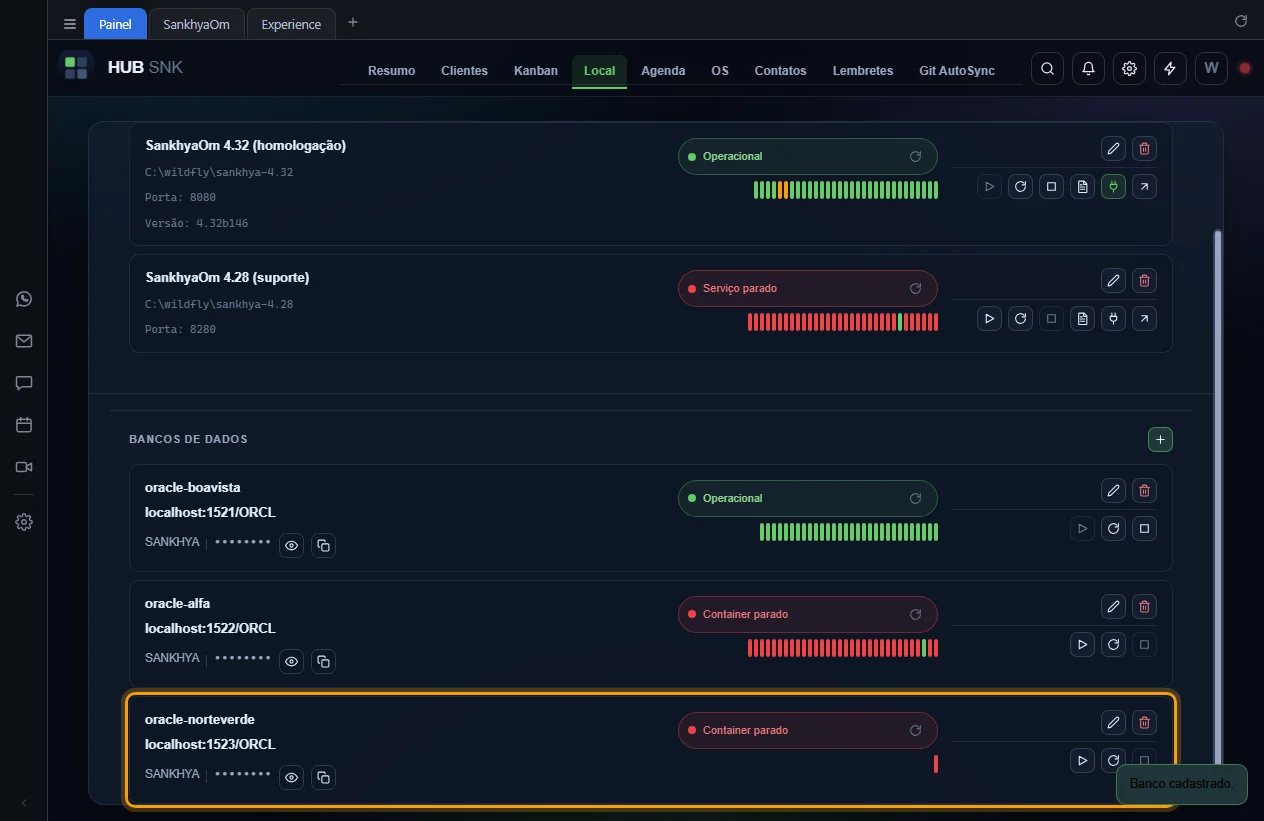Toggle the green plug icon for SankhyaOm 4.32
The width and height of the screenshot is (1264, 821).
[x=1113, y=186]
